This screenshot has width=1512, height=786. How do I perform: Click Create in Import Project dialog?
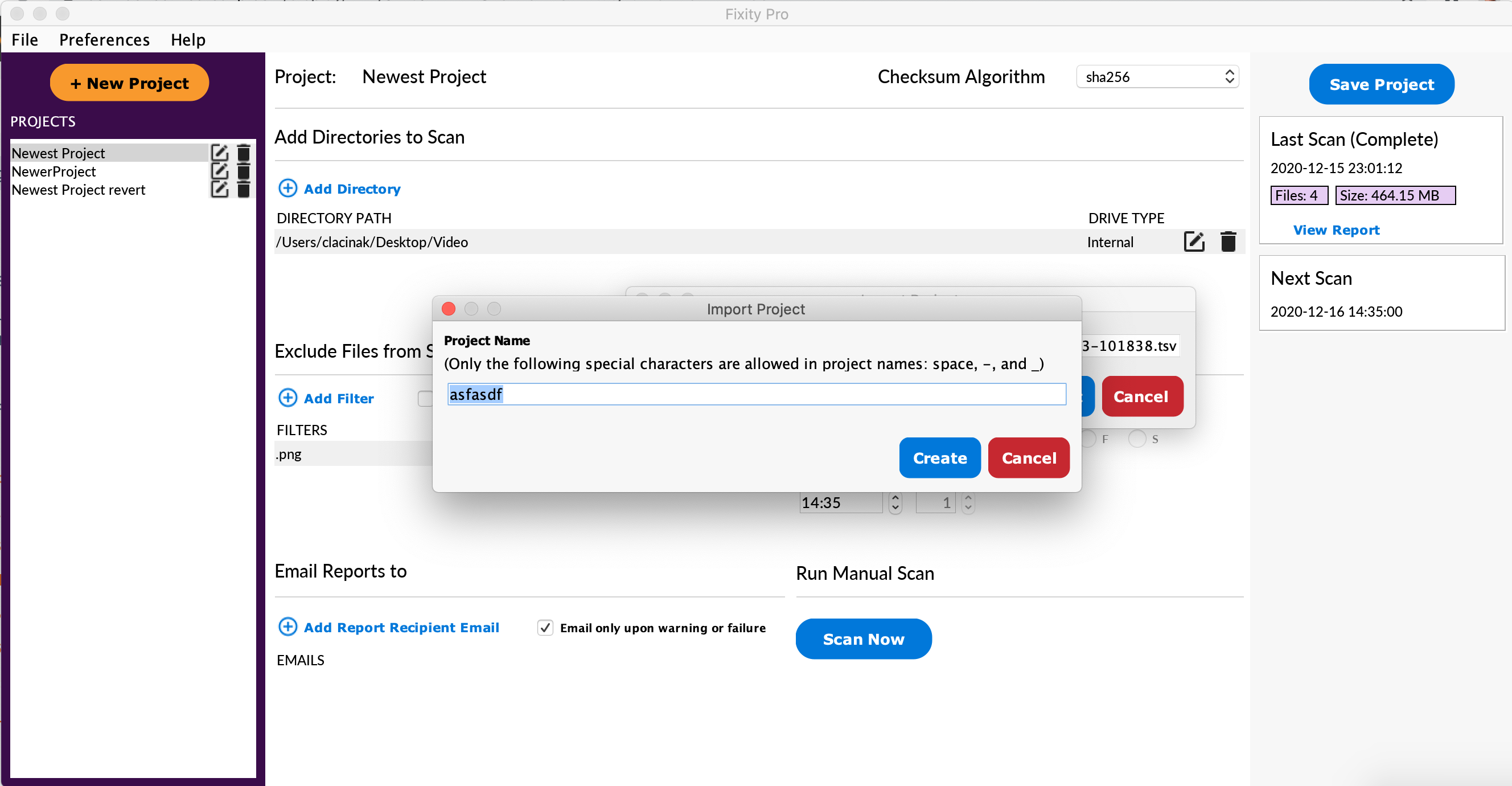939,457
